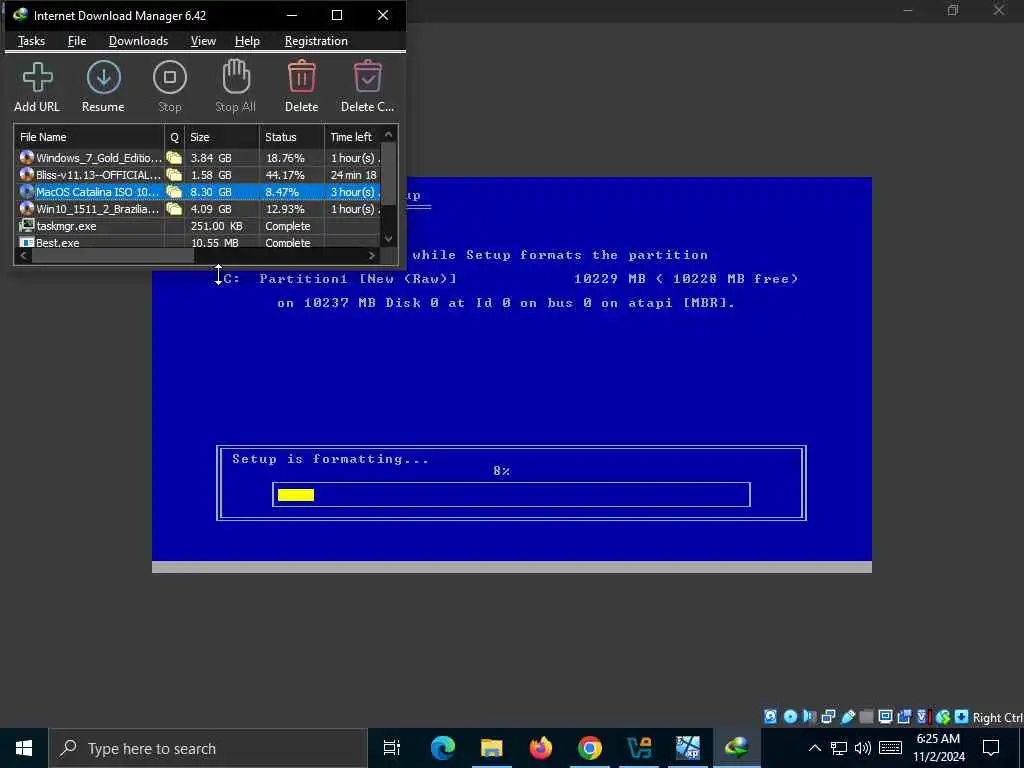Image resolution: width=1024 pixels, height=768 pixels.
Task: Sort downloads by Time left column
Action: [352, 136]
